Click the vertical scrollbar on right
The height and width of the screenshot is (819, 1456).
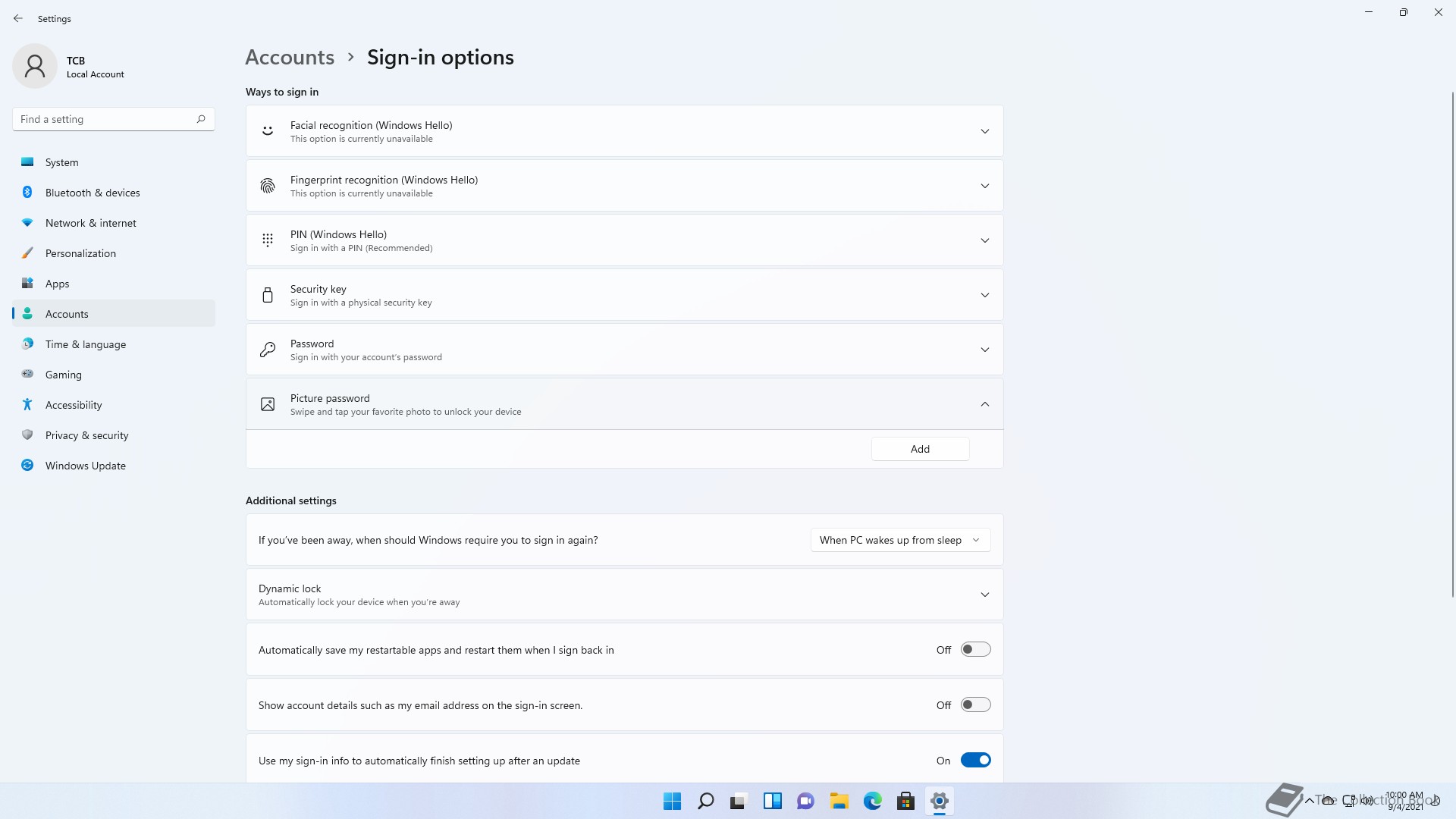pos(1452,344)
